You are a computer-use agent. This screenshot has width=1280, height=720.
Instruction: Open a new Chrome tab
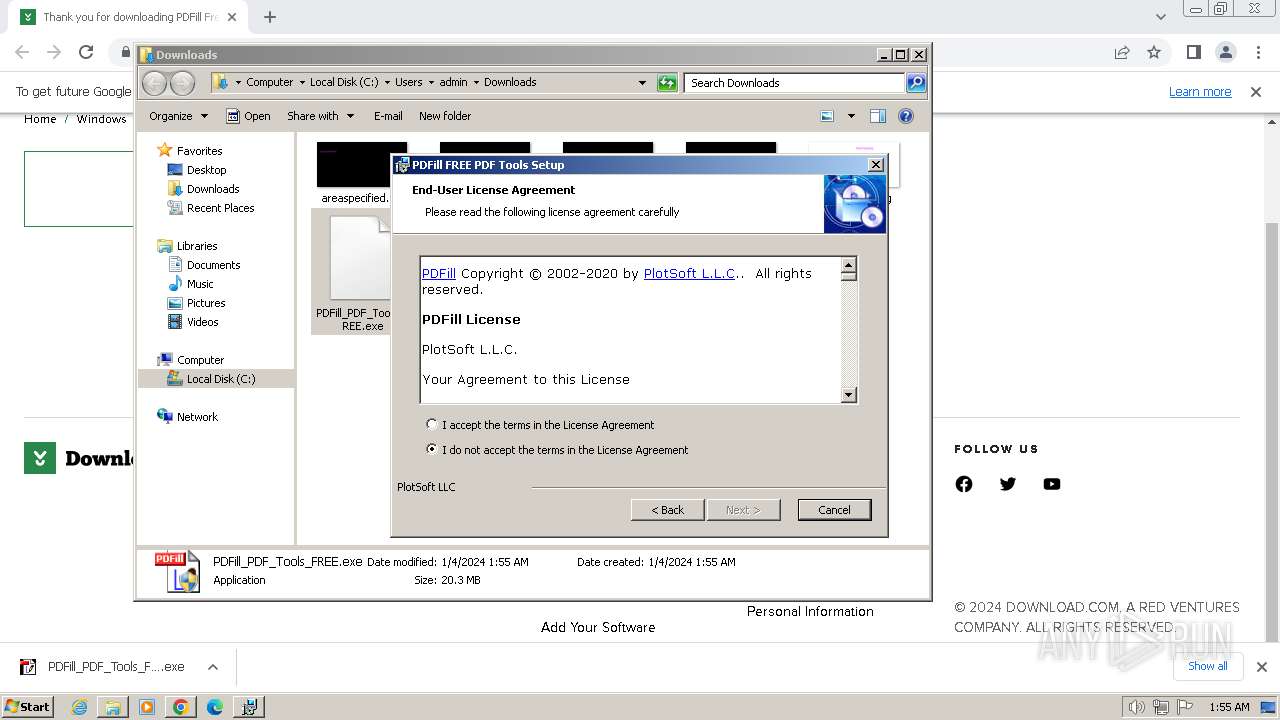click(x=270, y=17)
